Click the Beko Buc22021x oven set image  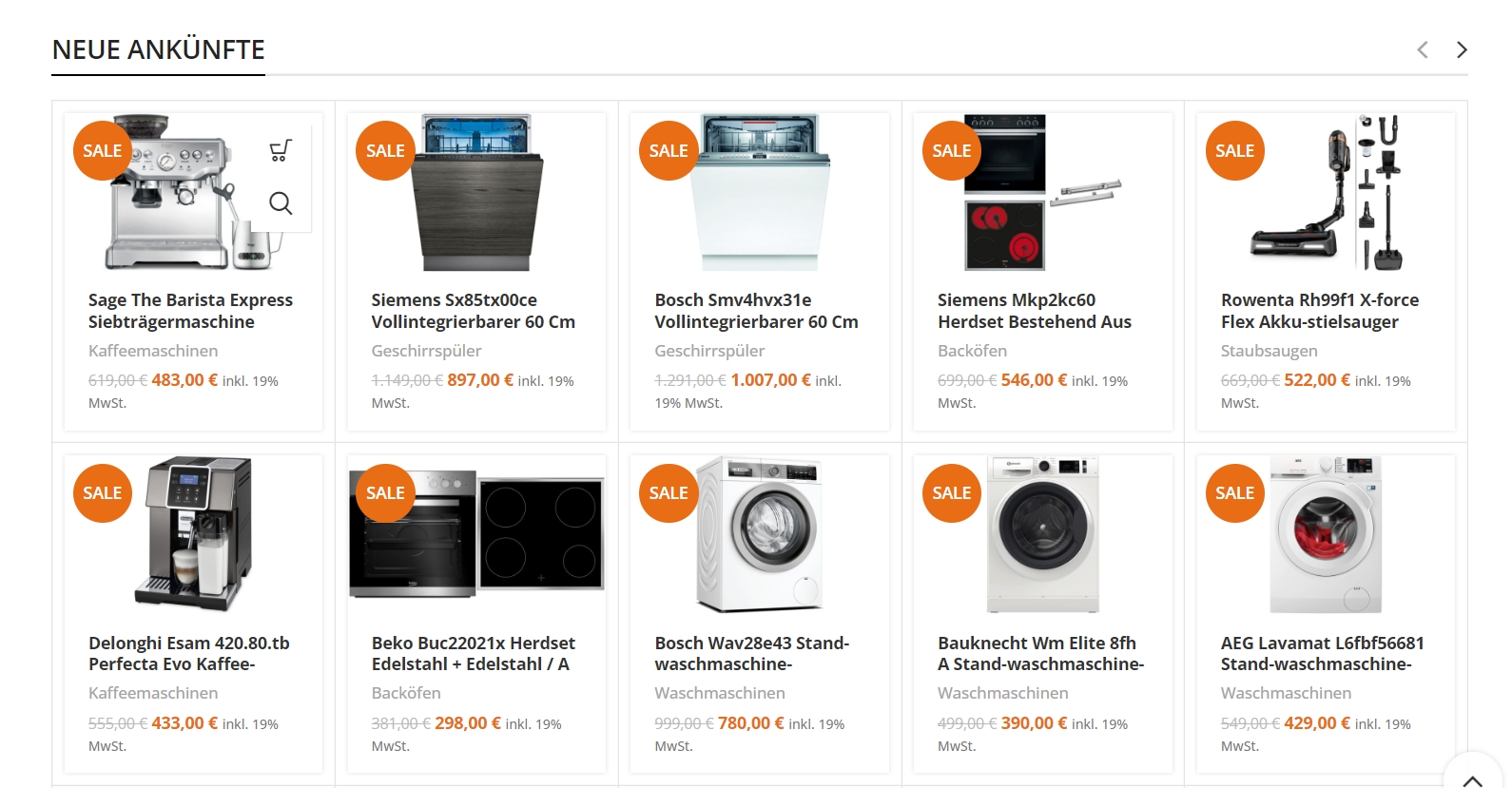(476, 534)
